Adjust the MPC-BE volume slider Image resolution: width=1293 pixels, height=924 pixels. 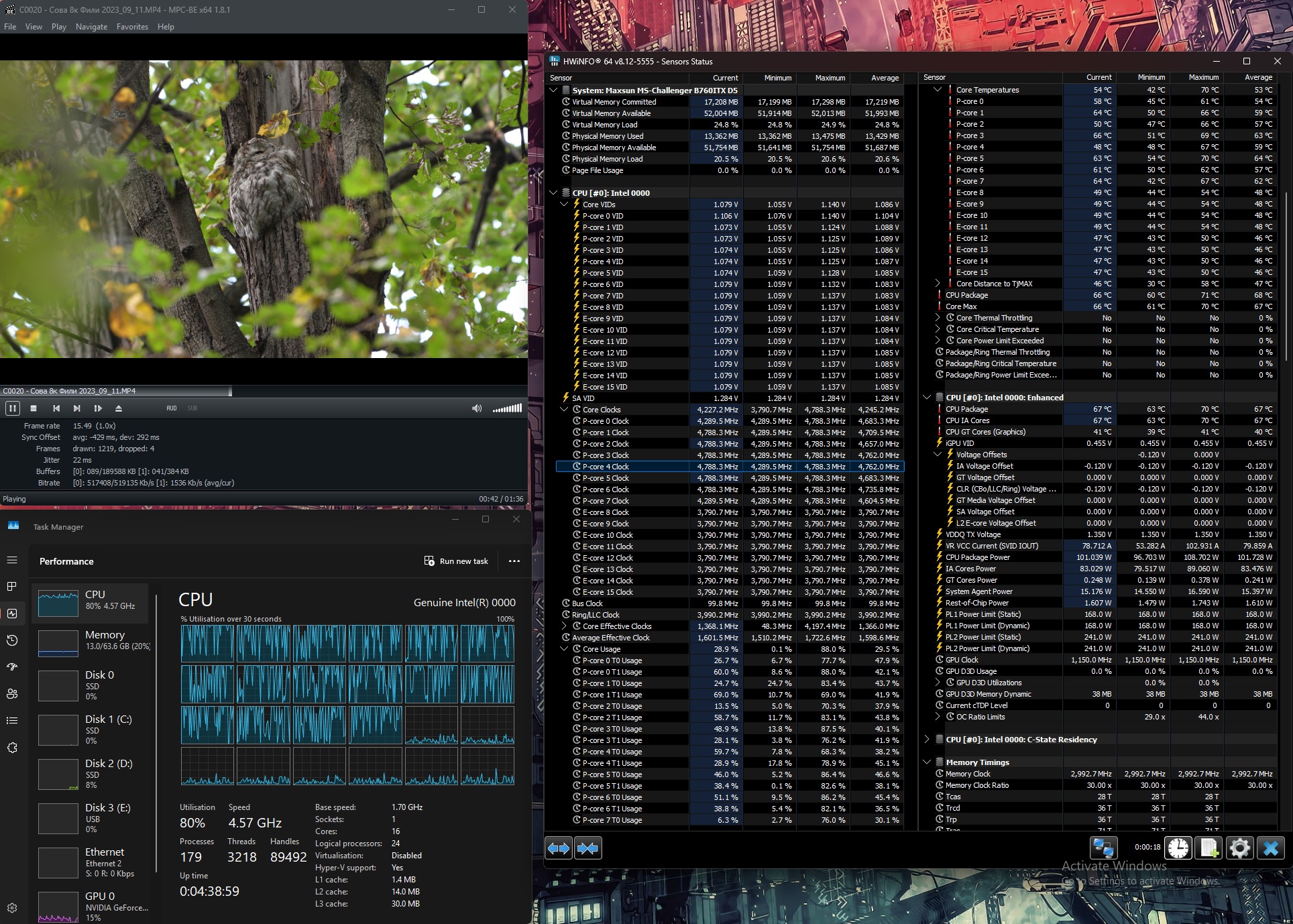(507, 408)
